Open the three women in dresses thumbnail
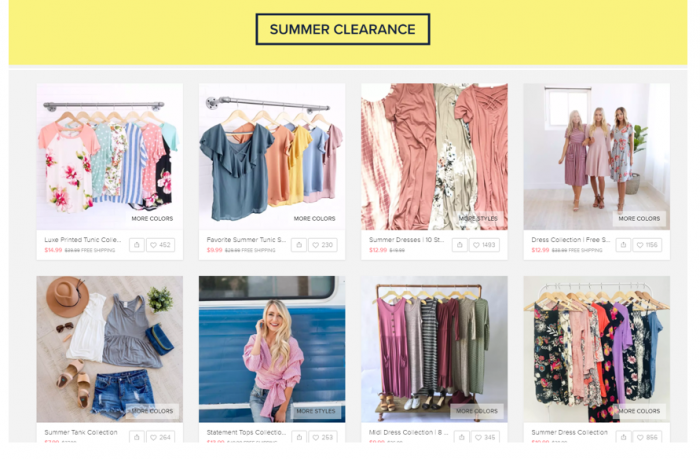Viewport: 700px width, 459px height. pyautogui.click(x=596, y=157)
